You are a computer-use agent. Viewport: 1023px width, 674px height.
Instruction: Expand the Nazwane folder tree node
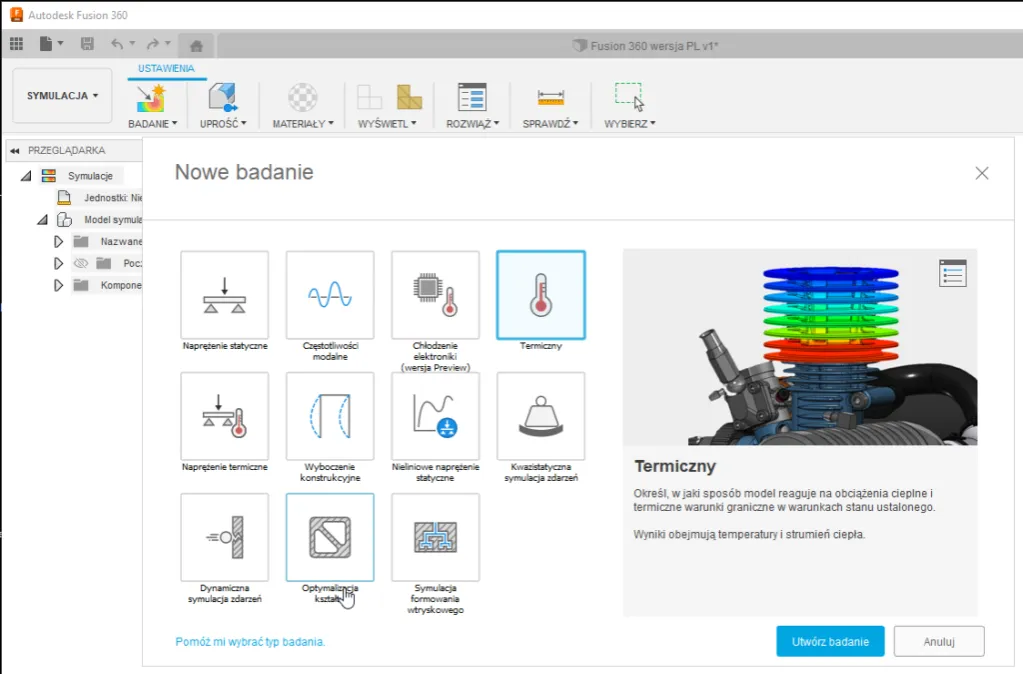pyautogui.click(x=58, y=242)
